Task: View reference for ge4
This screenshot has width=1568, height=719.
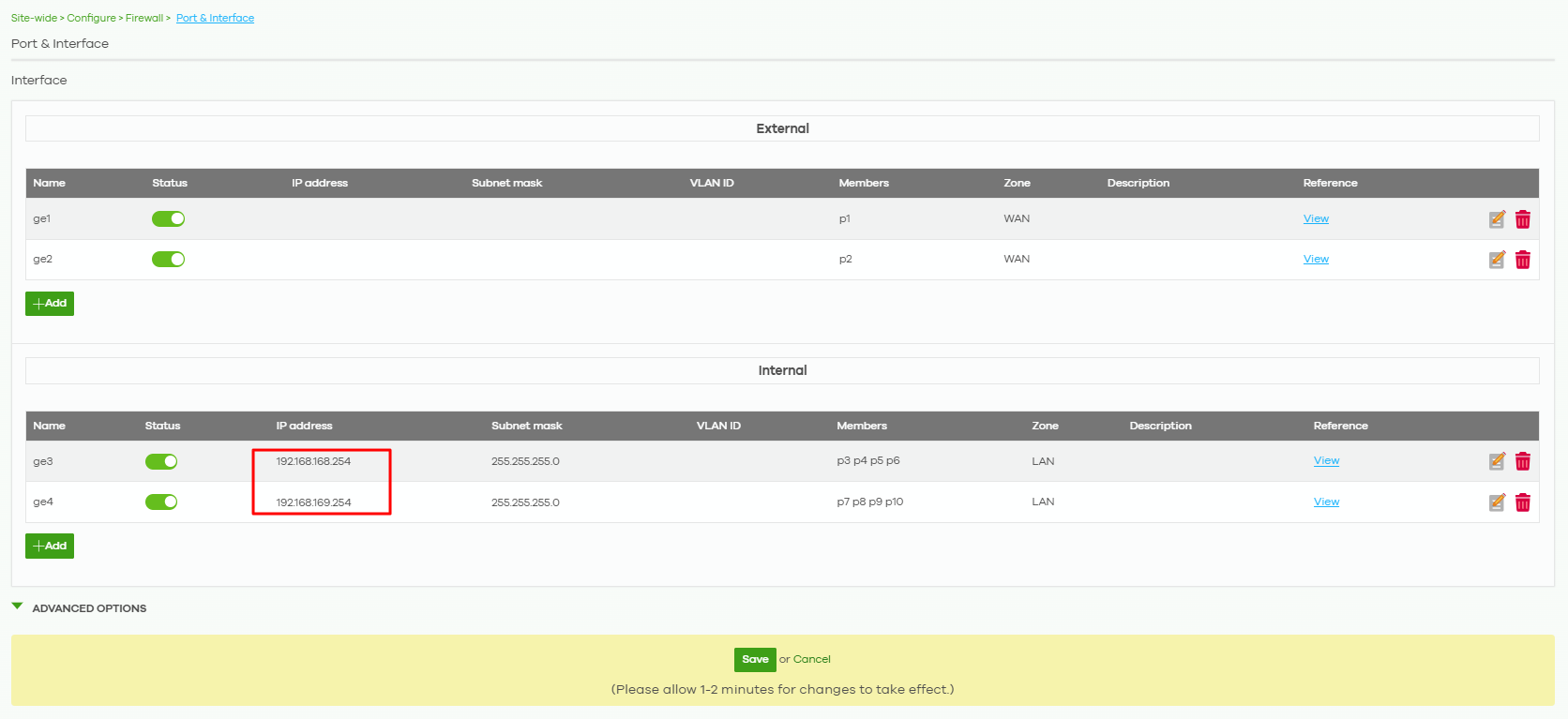Action: pyautogui.click(x=1326, y=502)
